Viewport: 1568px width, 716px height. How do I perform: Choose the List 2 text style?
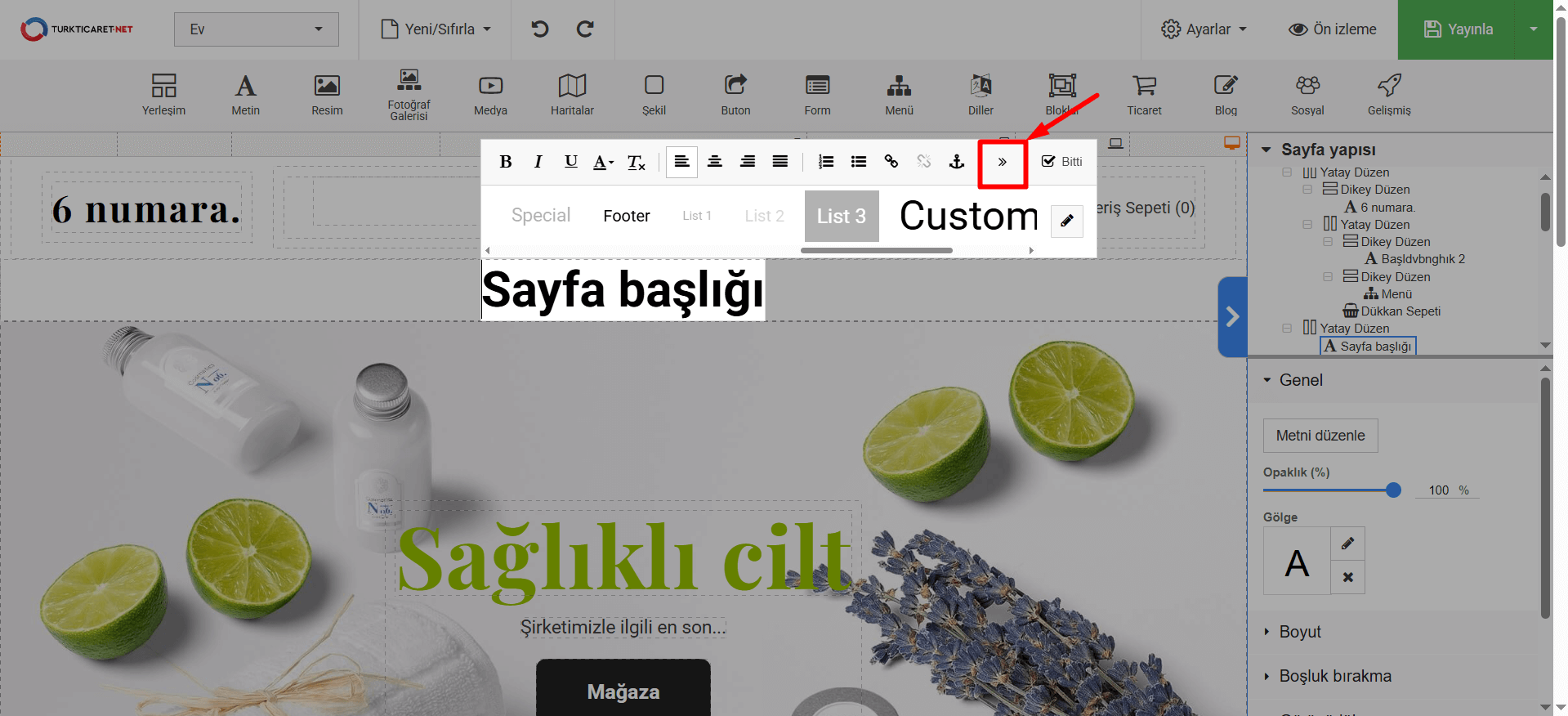tap(764, 216)
